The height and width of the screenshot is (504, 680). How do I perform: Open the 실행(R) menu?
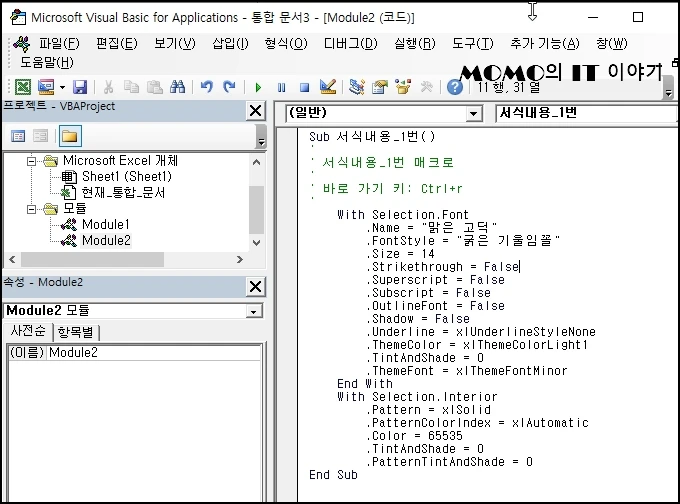point(415,43)
